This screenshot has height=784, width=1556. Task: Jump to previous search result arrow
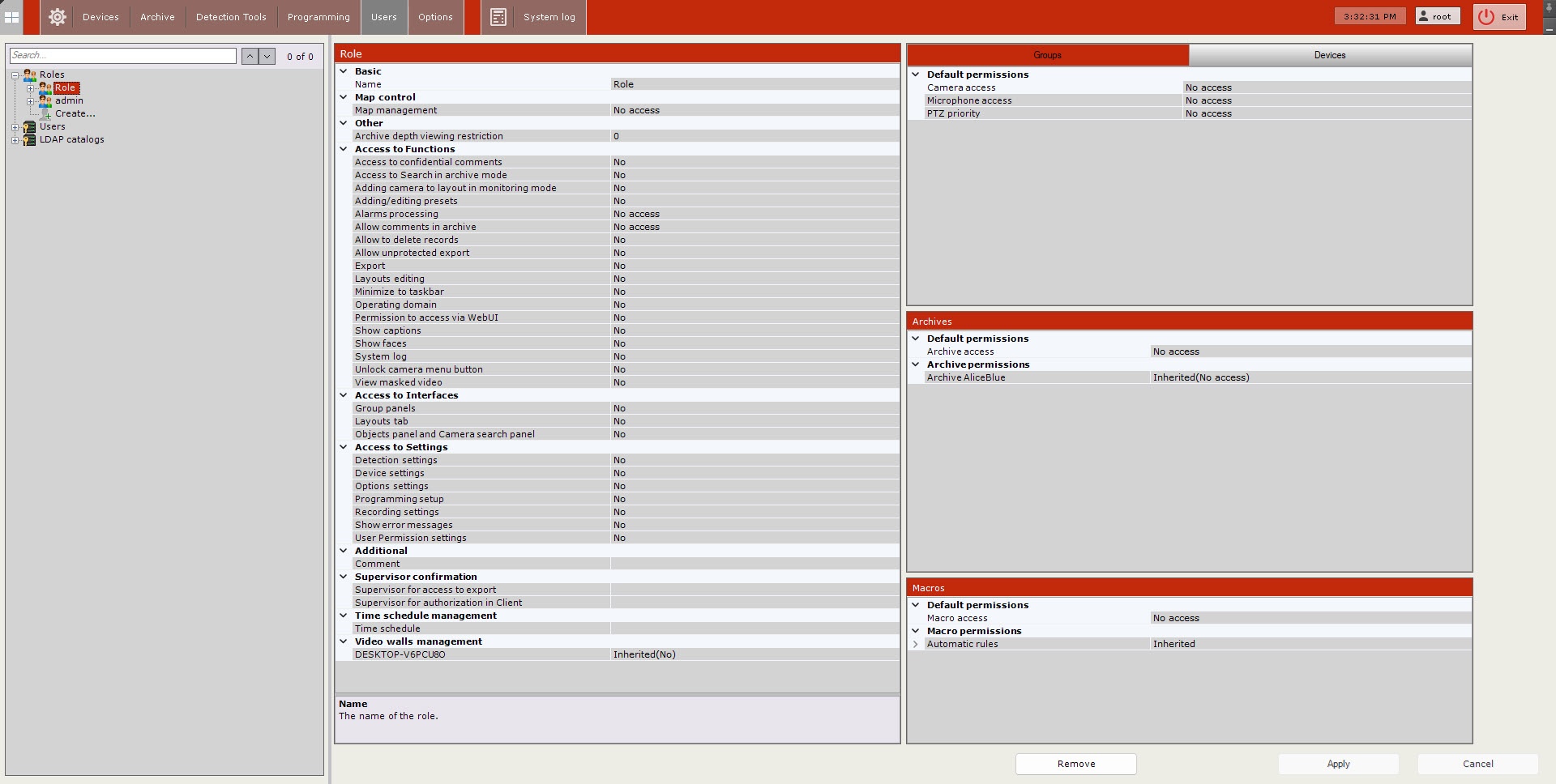click(x=250, y=56)
